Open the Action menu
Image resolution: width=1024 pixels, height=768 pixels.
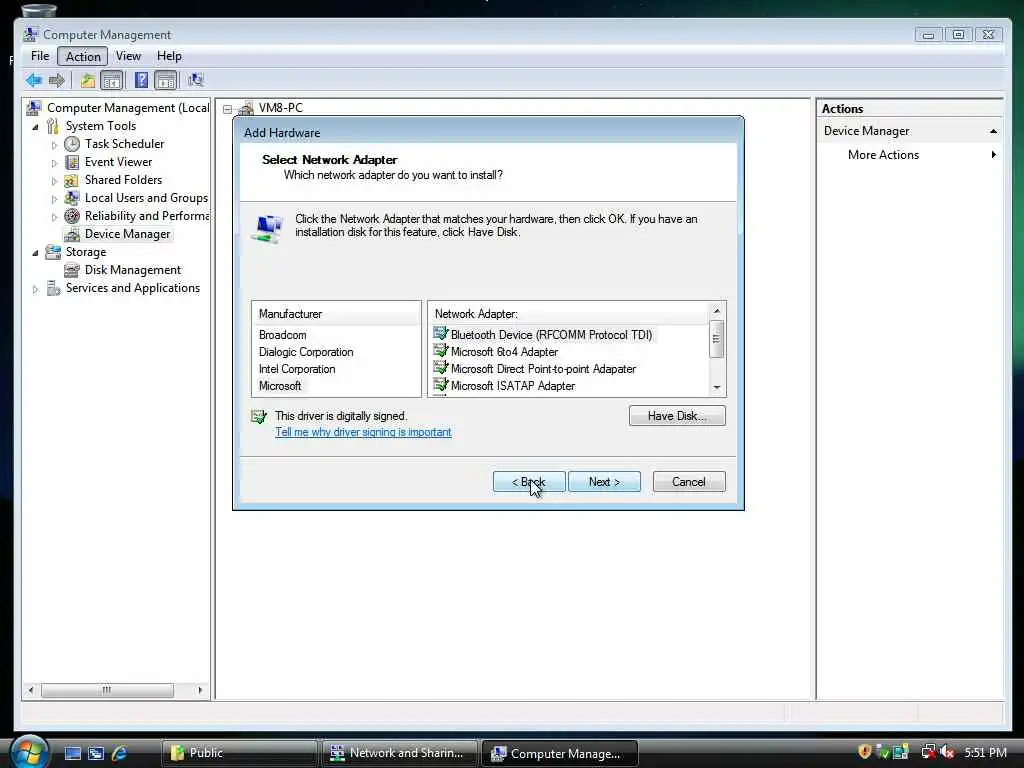83,57
